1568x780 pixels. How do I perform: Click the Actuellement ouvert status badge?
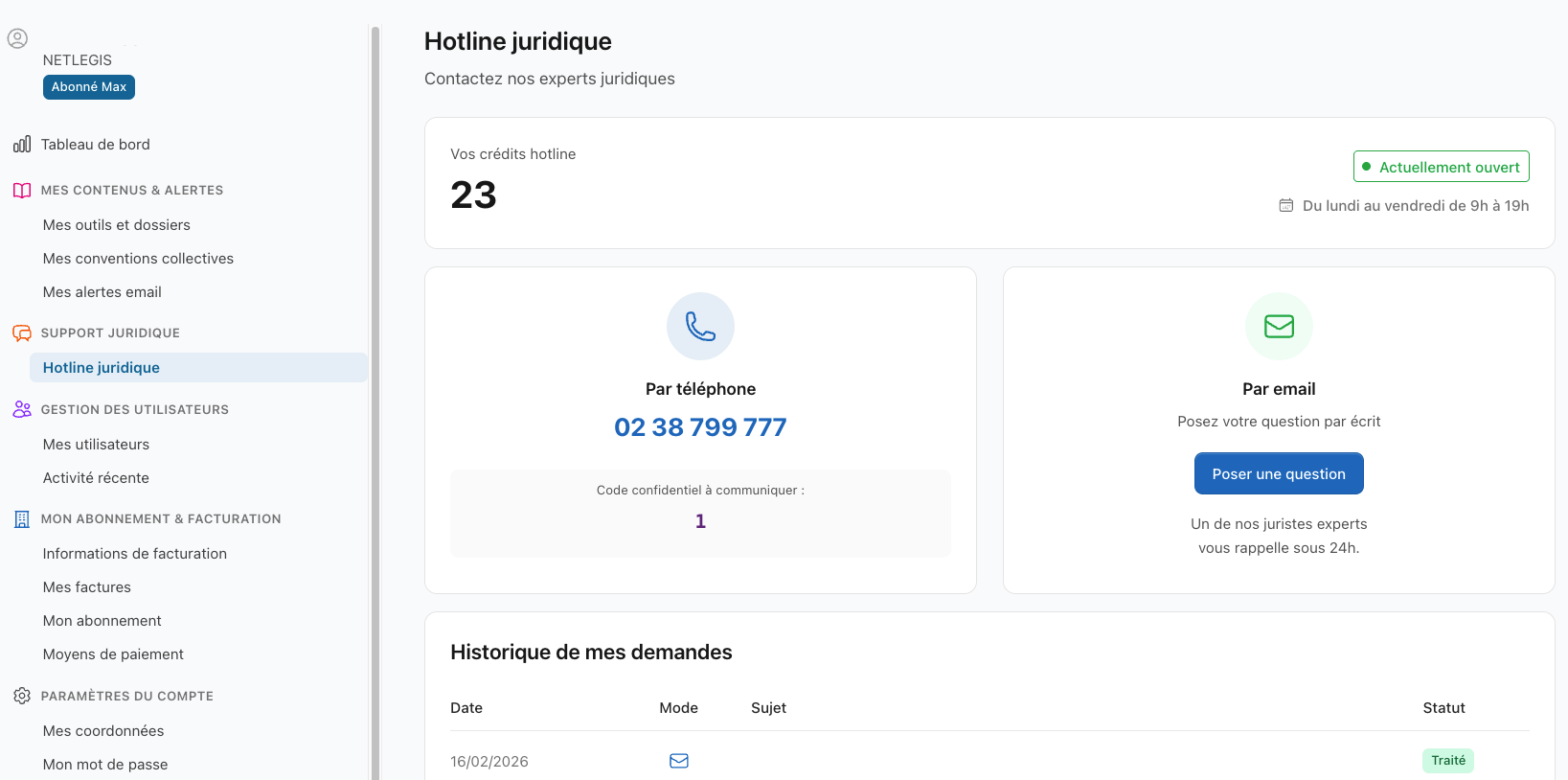tap(1441, 167)
